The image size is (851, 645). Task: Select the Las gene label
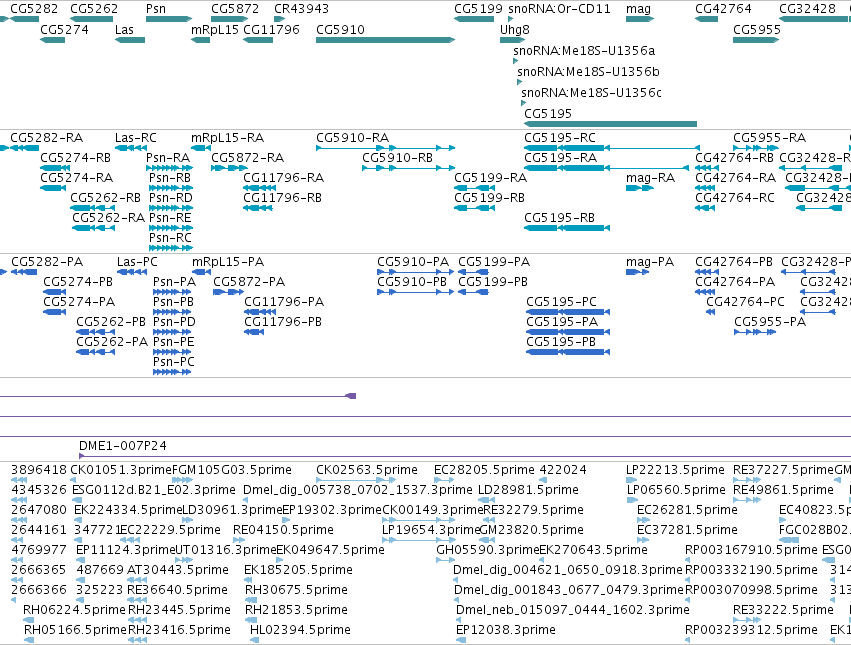124,30
